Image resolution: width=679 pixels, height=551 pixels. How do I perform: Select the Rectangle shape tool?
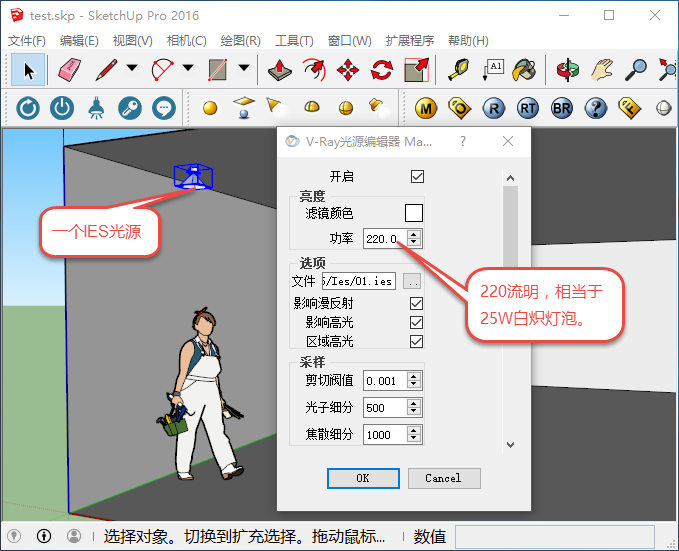pyautogui.click(x=217, y=70)
